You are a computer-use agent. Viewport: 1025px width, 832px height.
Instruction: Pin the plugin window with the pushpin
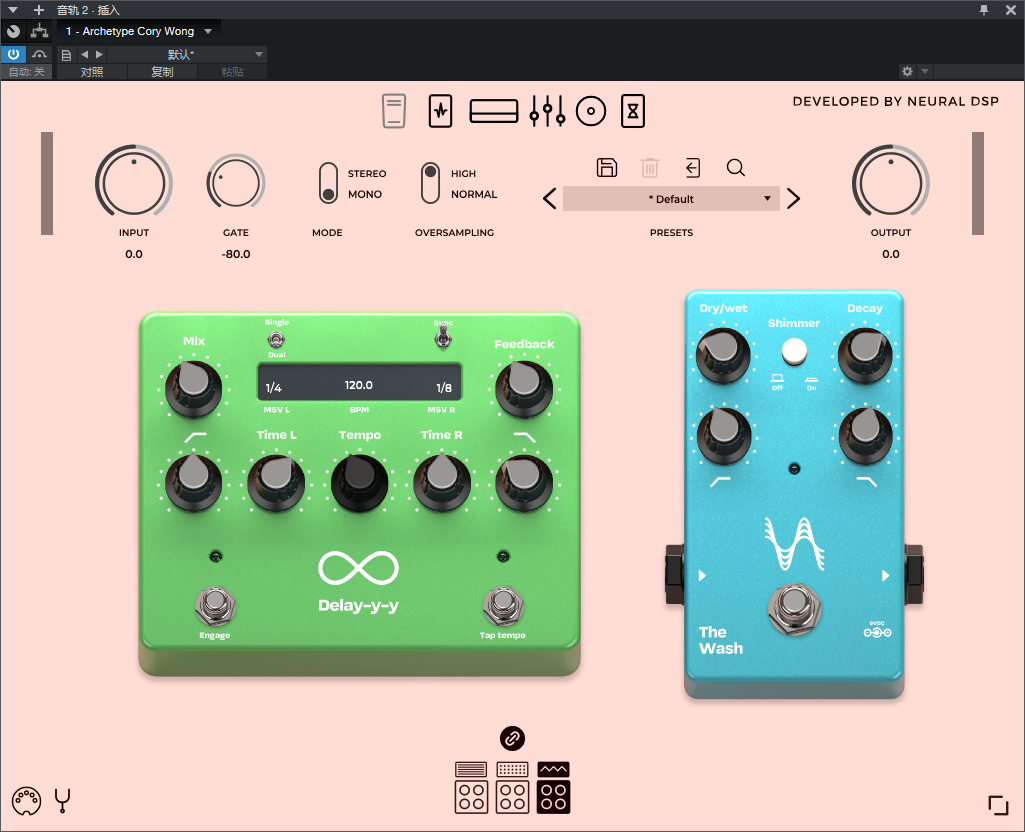click(x=984, y=10)
